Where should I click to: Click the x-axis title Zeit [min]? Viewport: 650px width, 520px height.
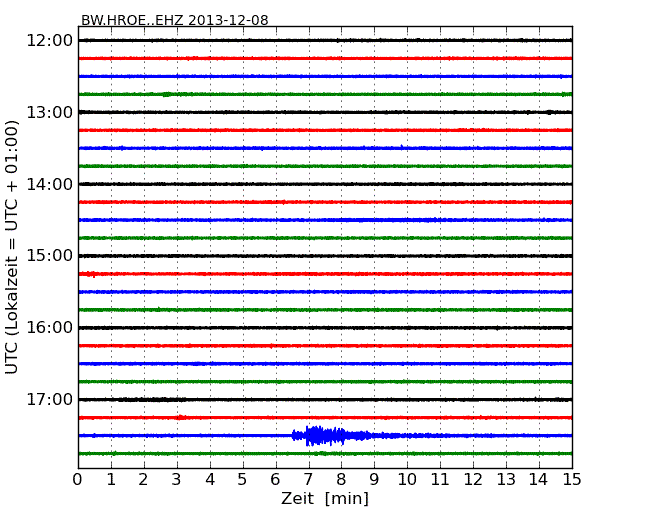tap(325, 498)
